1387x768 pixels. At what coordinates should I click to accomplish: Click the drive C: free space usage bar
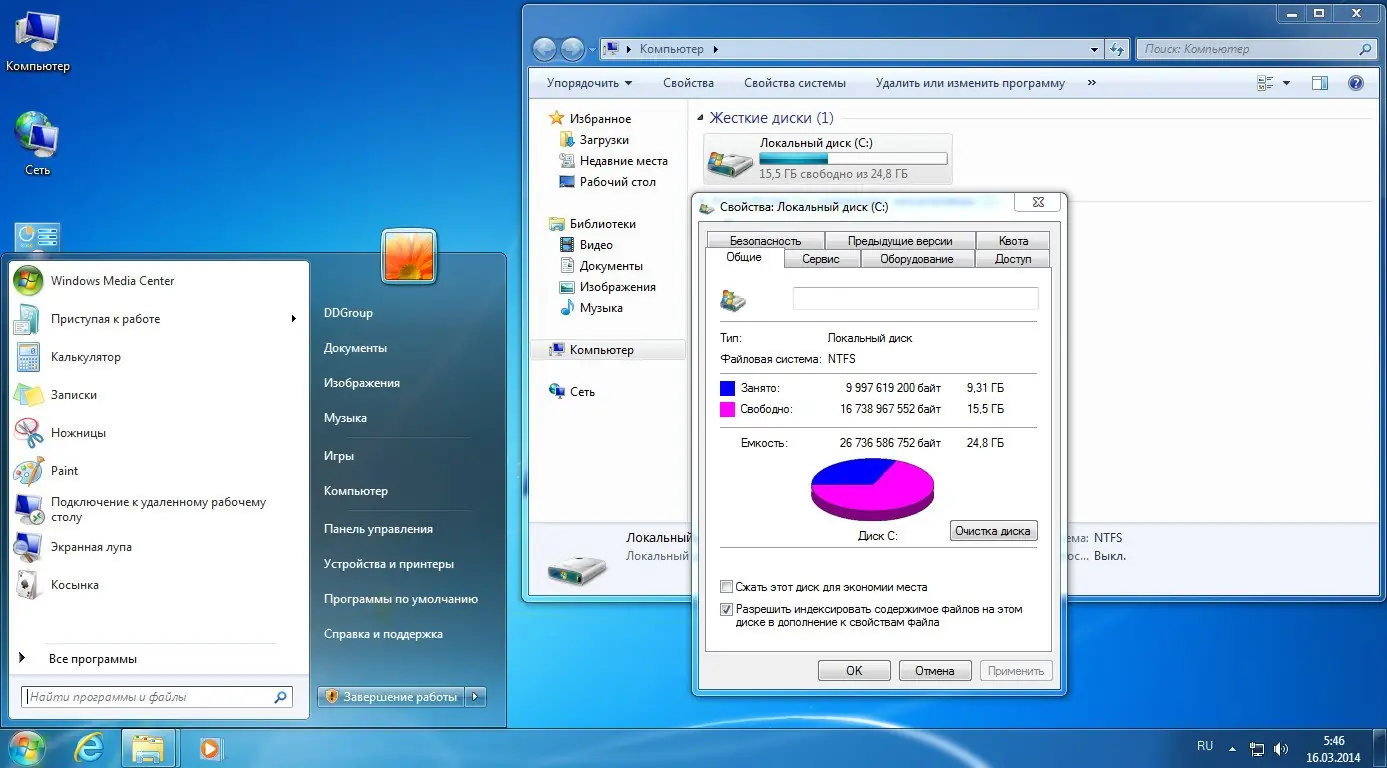pos(853,158)
